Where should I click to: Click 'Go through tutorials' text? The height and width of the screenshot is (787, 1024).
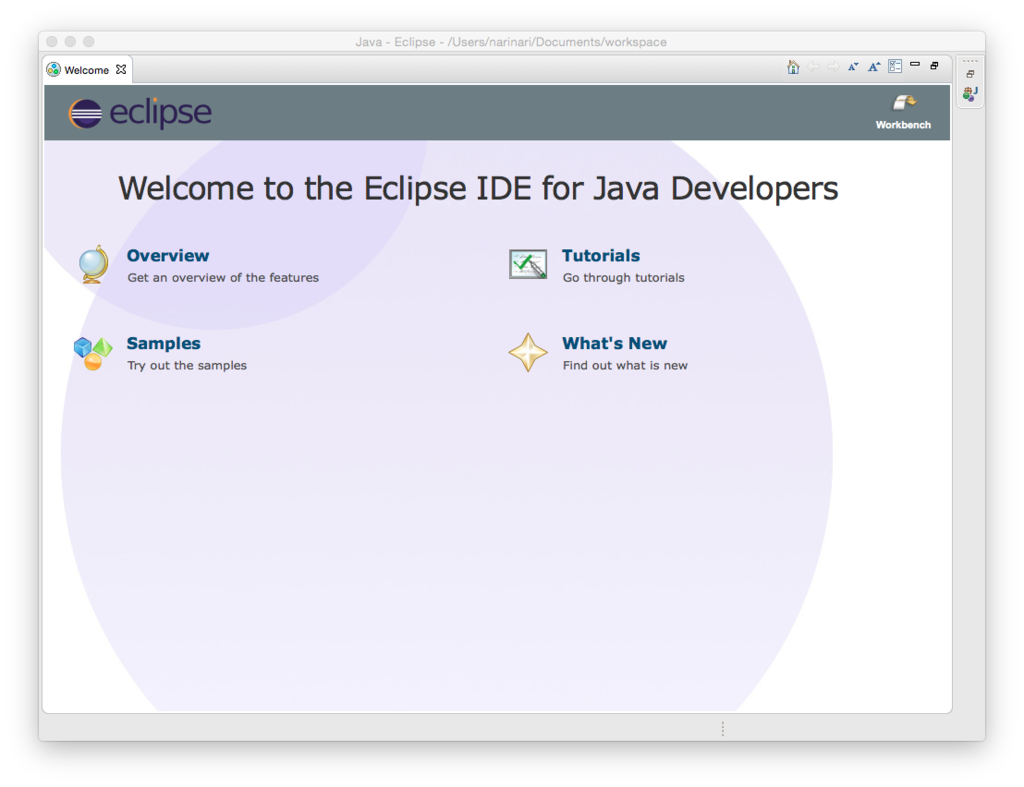tap(624, 278)
